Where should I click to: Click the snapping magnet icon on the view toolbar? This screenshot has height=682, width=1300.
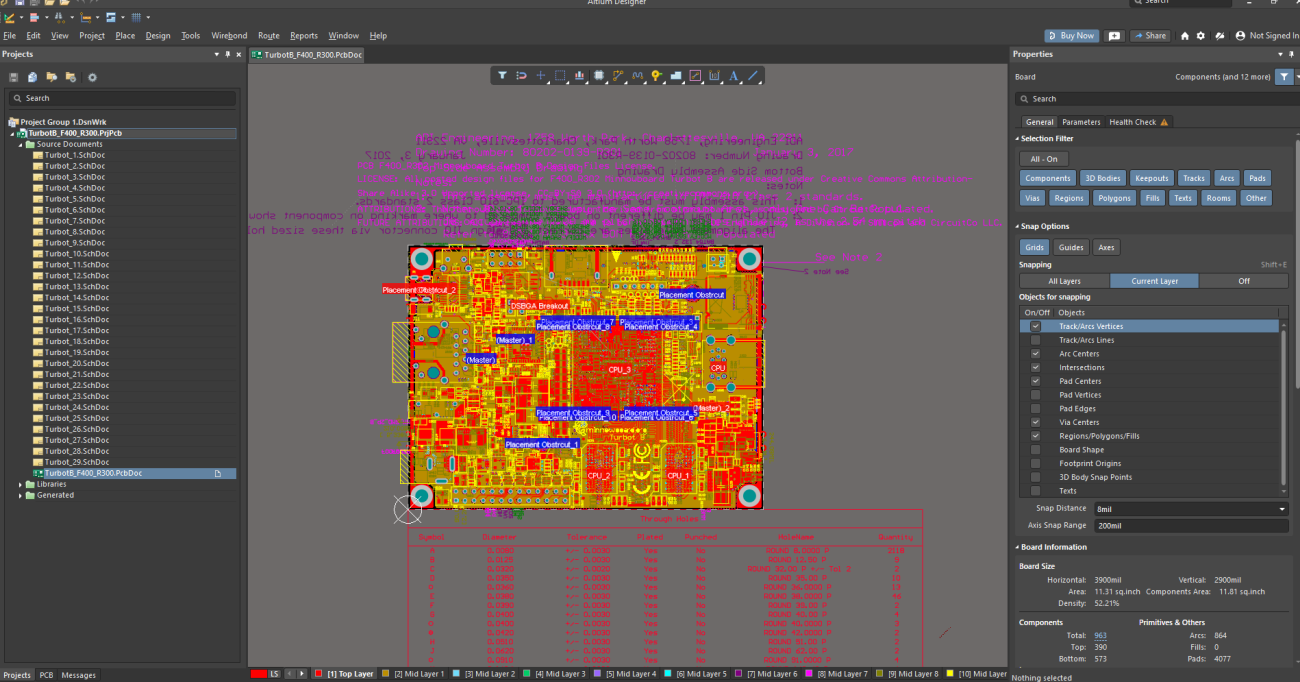pyautogui.click(x=521, y=75)
